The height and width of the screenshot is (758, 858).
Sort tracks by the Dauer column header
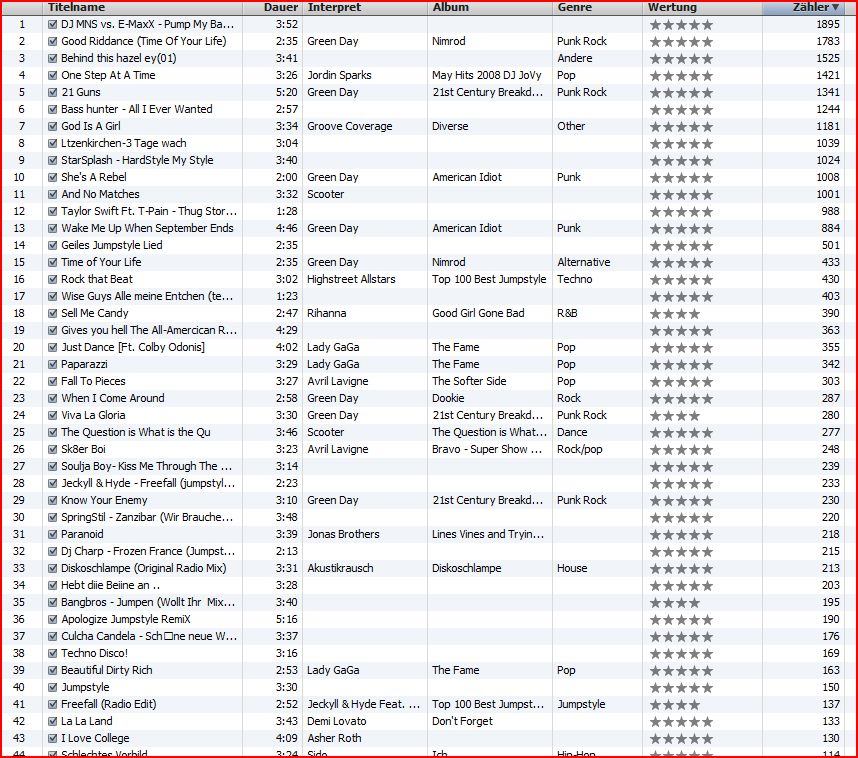pyautogui.click(x=273, y=8)
